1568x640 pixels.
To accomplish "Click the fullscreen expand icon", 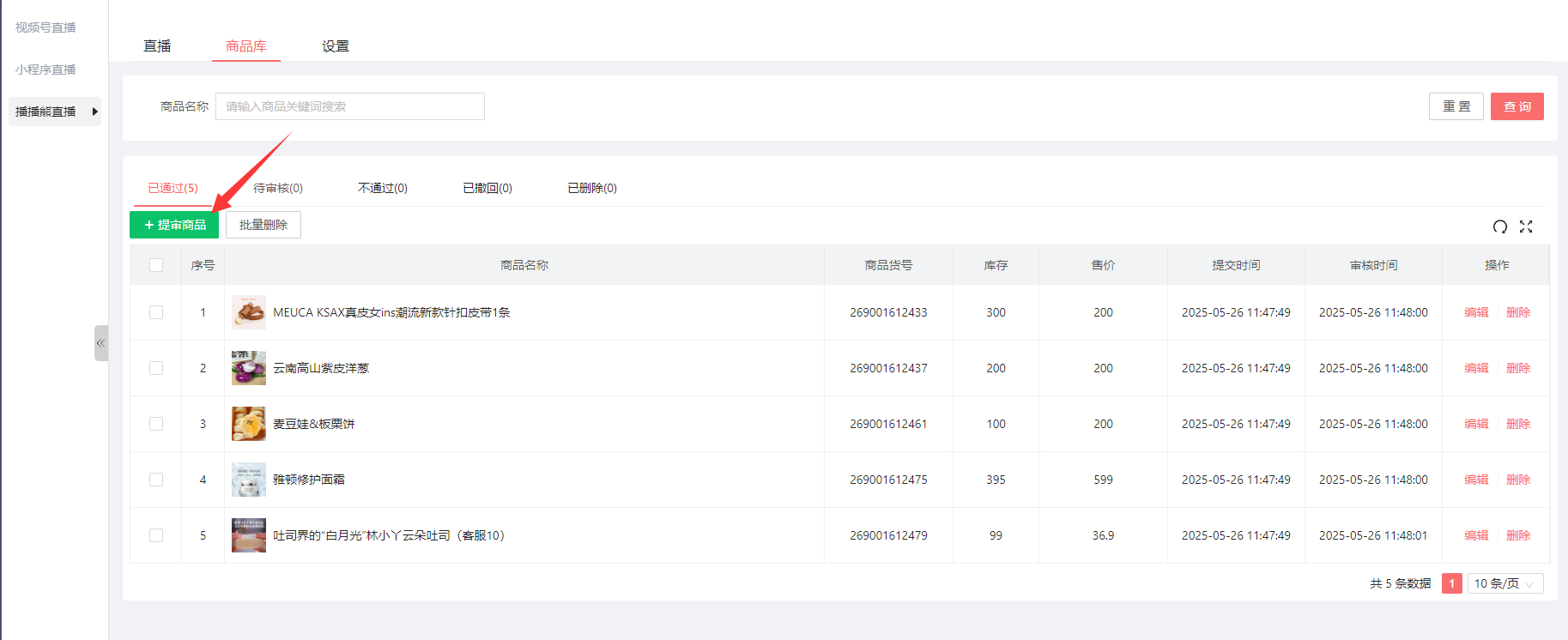I will click(x=1526, y=226).
